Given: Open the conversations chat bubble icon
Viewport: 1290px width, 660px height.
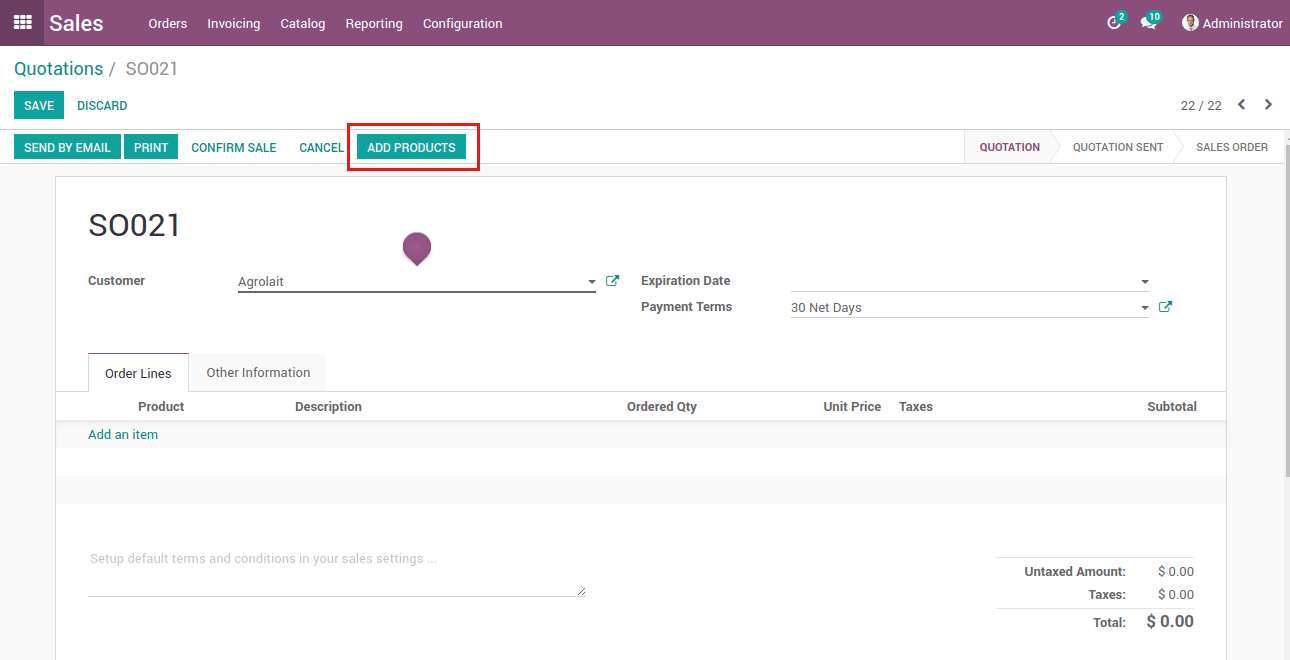Looking at the screenshot, I should (x=1149, y=22).
